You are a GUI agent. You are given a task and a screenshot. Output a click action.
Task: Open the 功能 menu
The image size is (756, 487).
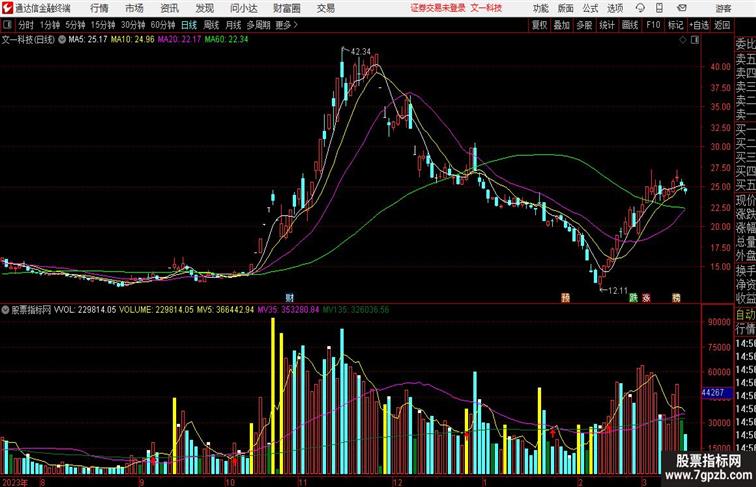pyautogui.click(x=540, y=8)
